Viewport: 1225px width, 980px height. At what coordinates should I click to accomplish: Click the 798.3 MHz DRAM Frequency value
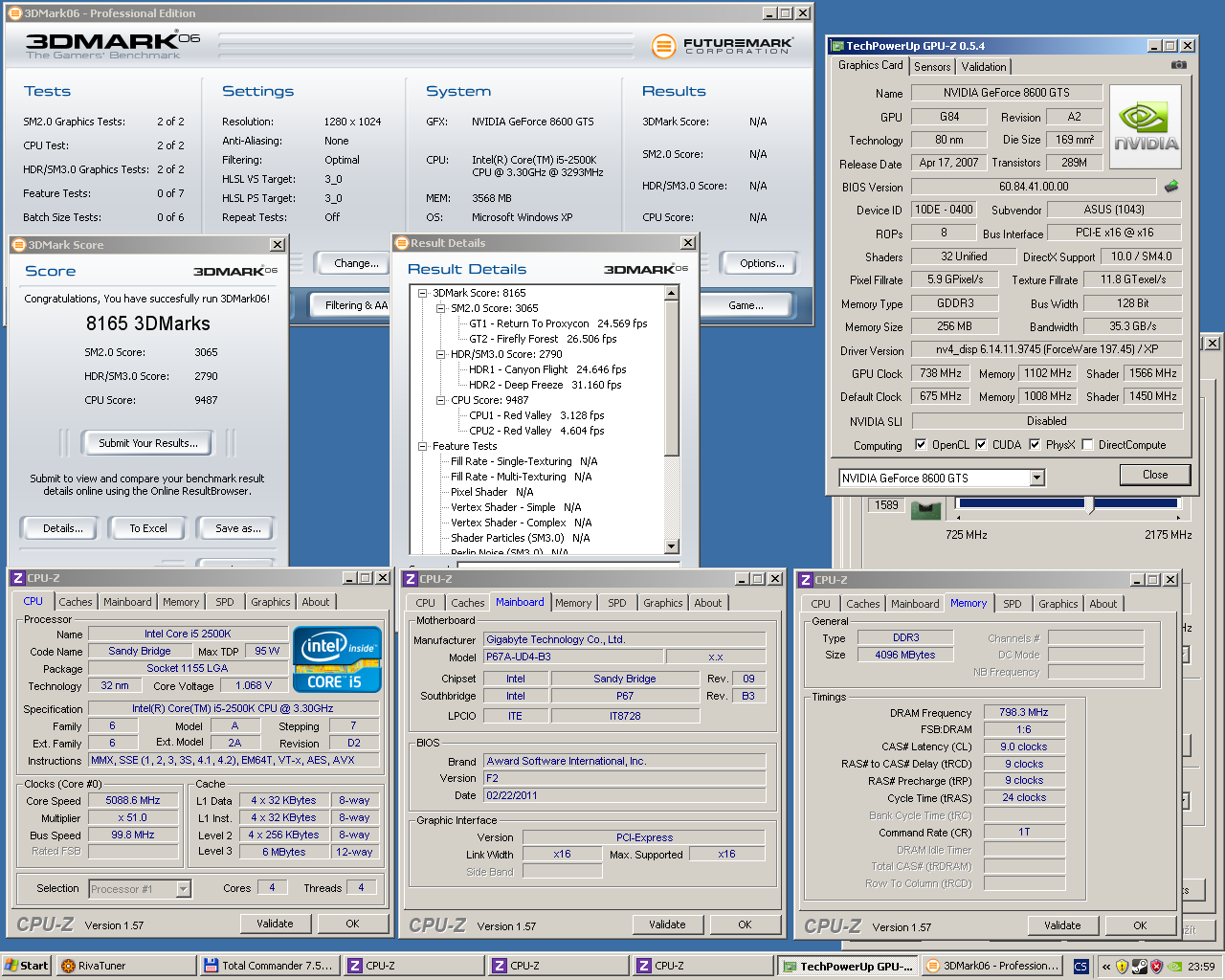point(1024,712)
